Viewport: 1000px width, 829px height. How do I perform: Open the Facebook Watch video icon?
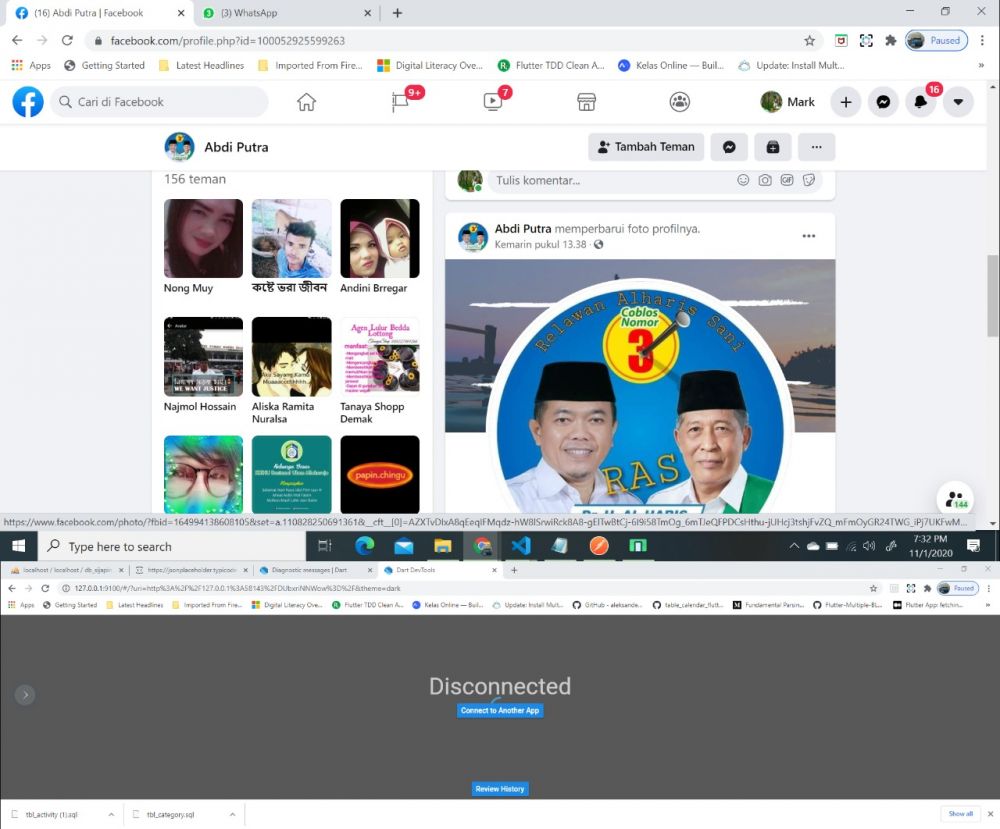coord(493,102)
